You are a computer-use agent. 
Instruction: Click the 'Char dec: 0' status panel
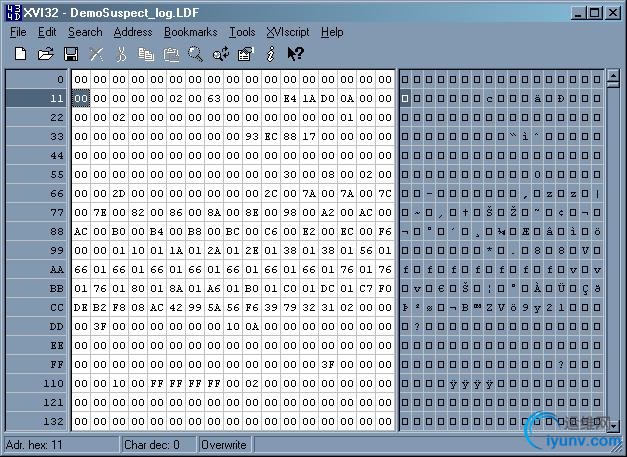158,445
